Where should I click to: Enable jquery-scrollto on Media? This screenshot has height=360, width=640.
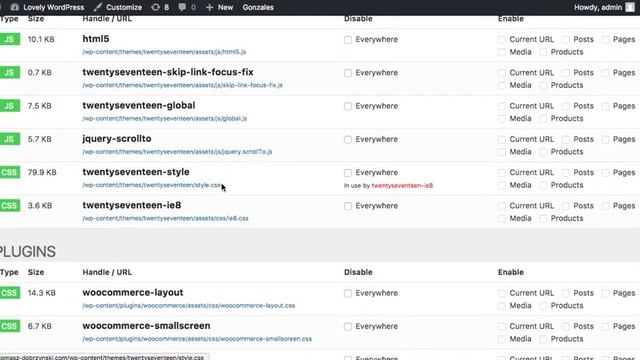(x=502, y=152)
